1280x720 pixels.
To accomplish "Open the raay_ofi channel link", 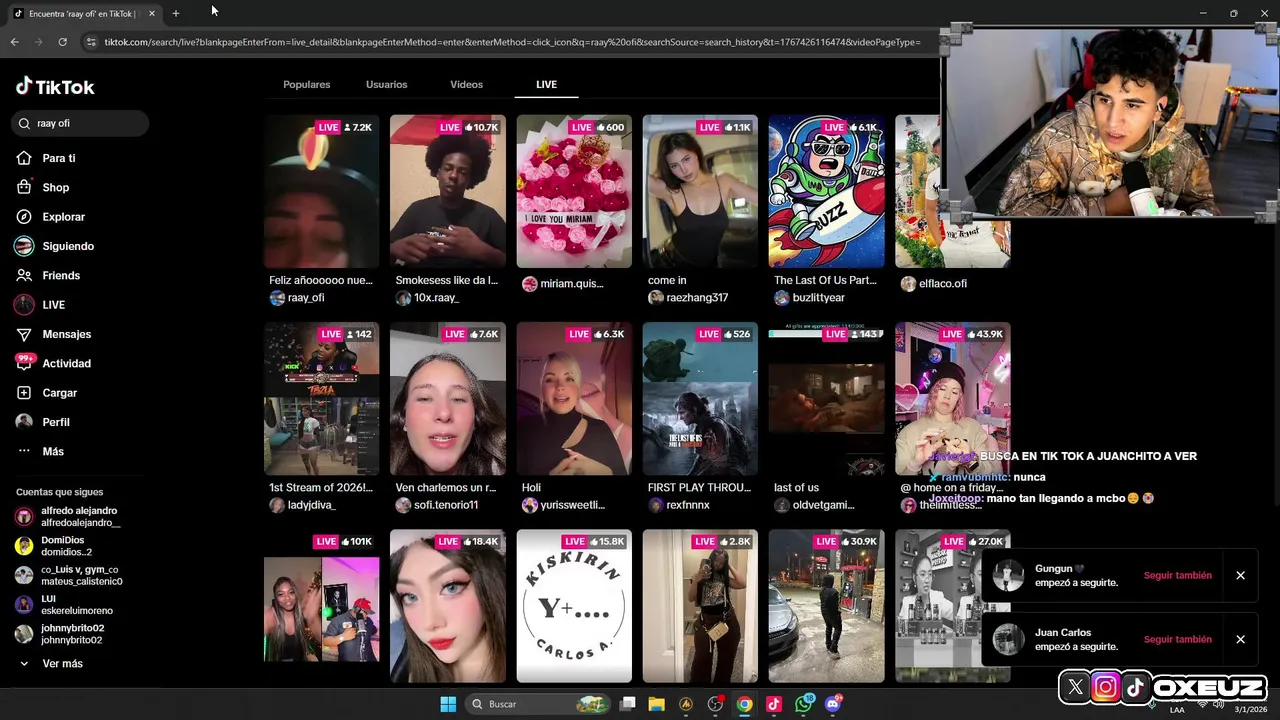I will click(x=305, y=298).
